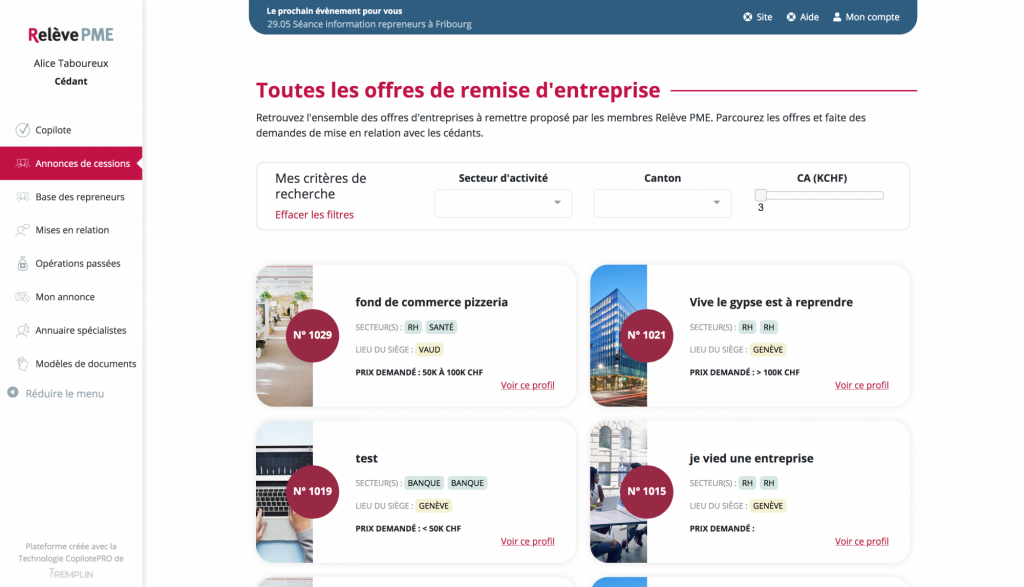
Task: Click 'PRIX DEMANDÉ : 50K À 100K CHF'
Action: pos(419,372)
